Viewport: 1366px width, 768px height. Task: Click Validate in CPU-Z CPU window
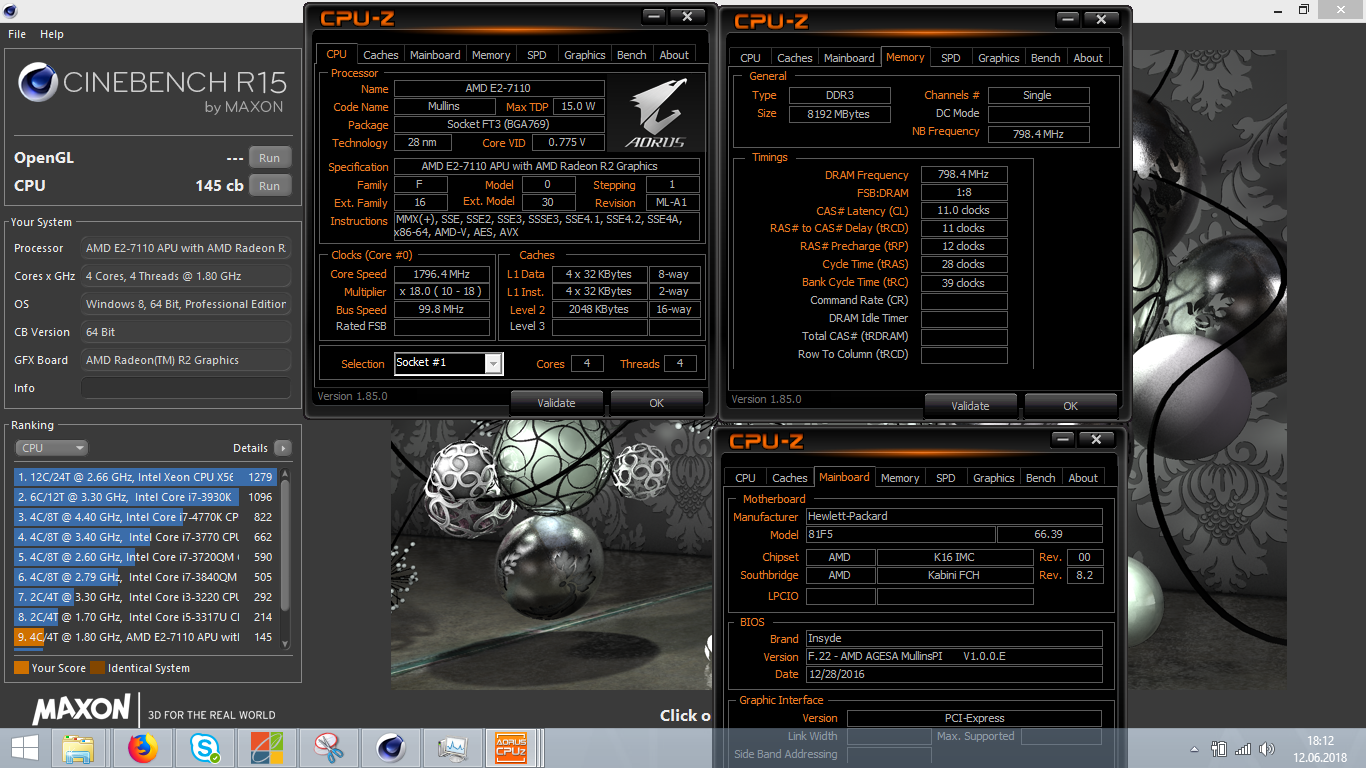pos(556,403)
